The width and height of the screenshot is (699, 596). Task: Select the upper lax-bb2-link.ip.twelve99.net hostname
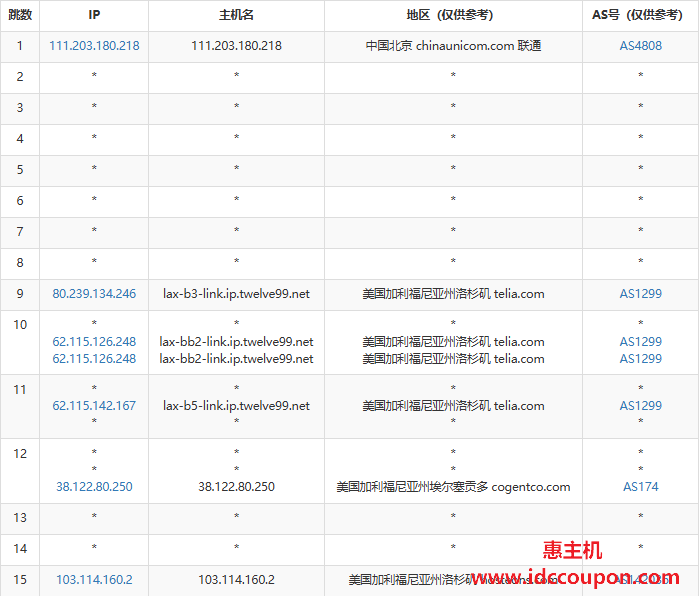tap(236, 342)
